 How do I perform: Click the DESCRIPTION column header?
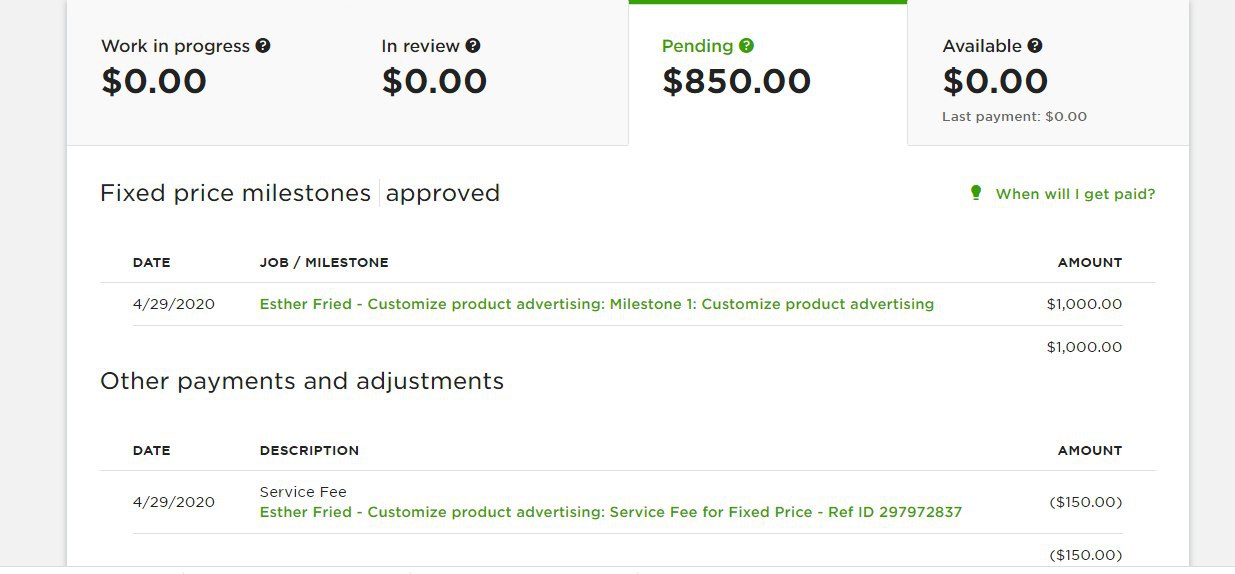(309, 450)
